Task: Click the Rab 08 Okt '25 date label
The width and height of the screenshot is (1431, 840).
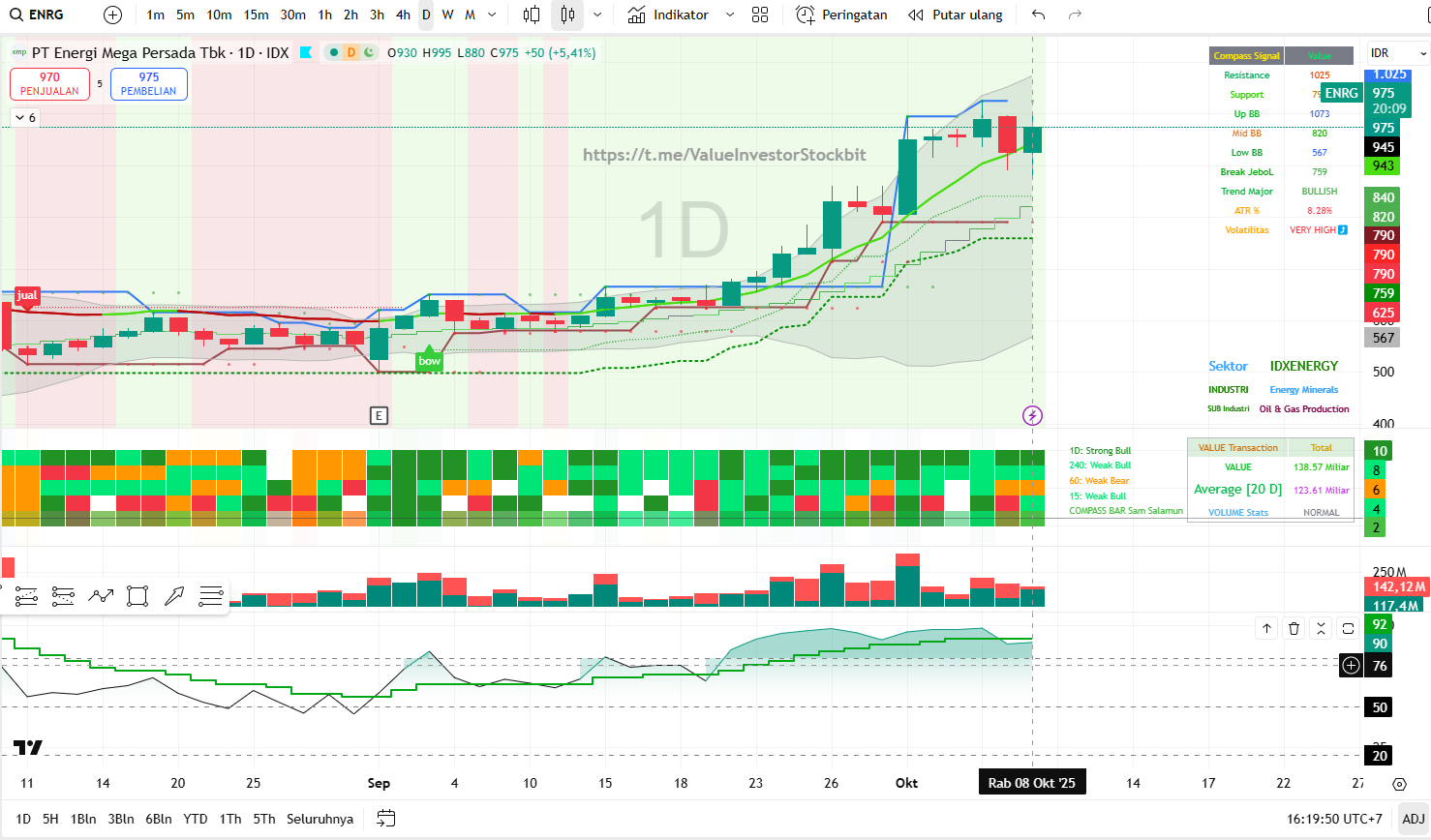Action: pyautogui.click(x=1032, y=783)
